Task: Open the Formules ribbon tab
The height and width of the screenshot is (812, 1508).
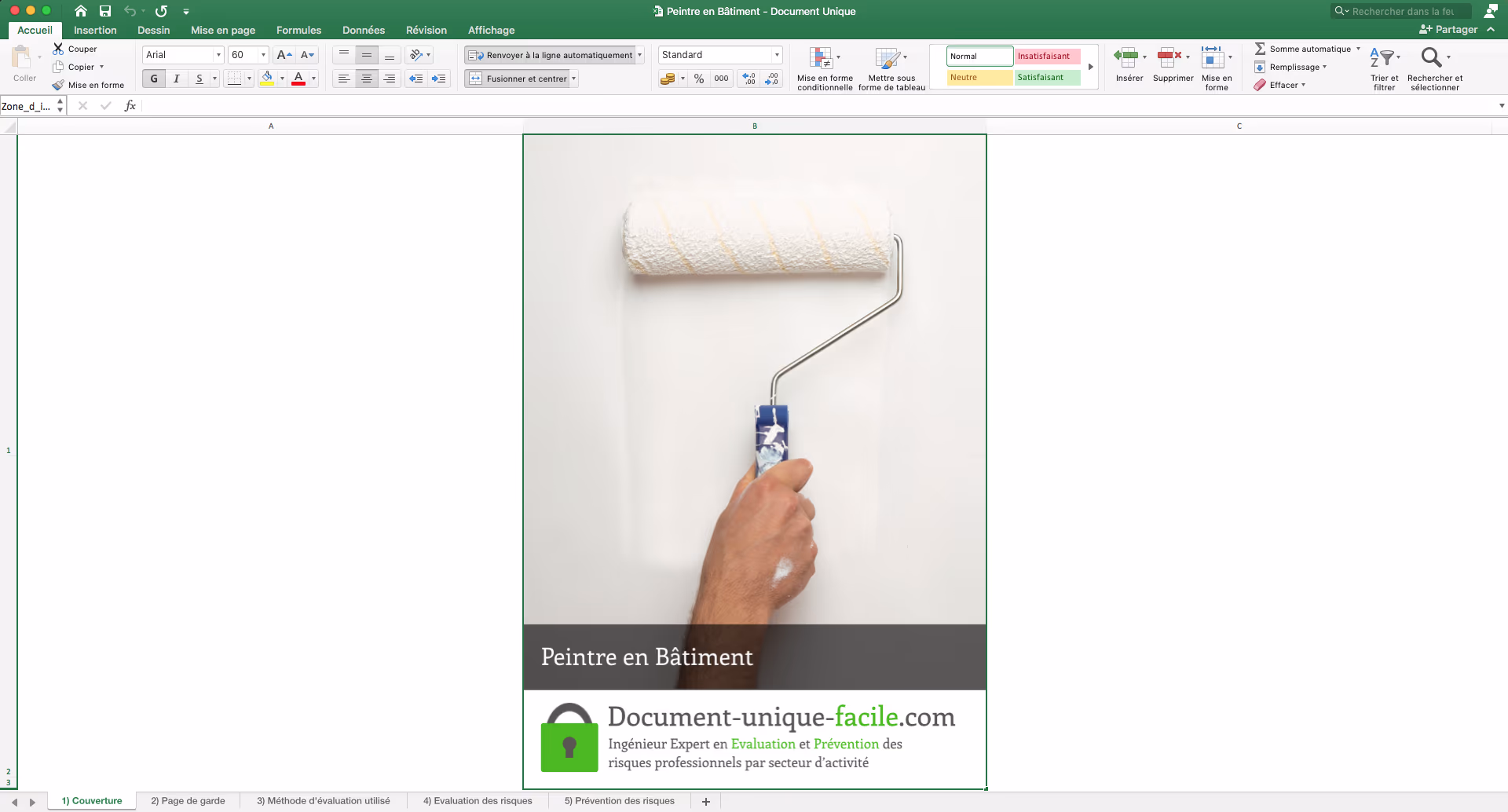Action: pyautogui.click(x=298, y=30)
